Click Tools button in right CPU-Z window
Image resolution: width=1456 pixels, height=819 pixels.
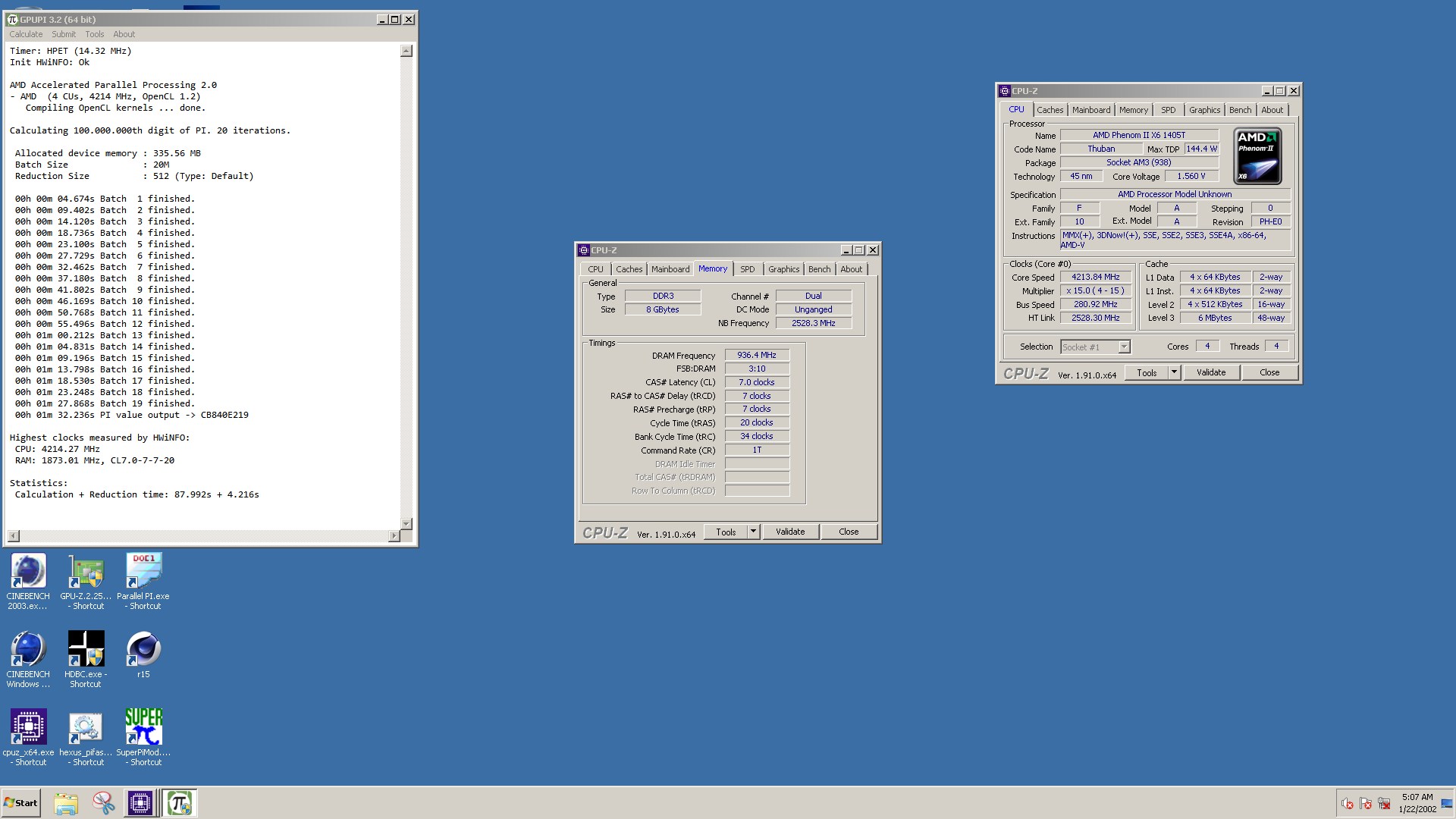[x=1147, y=373]
